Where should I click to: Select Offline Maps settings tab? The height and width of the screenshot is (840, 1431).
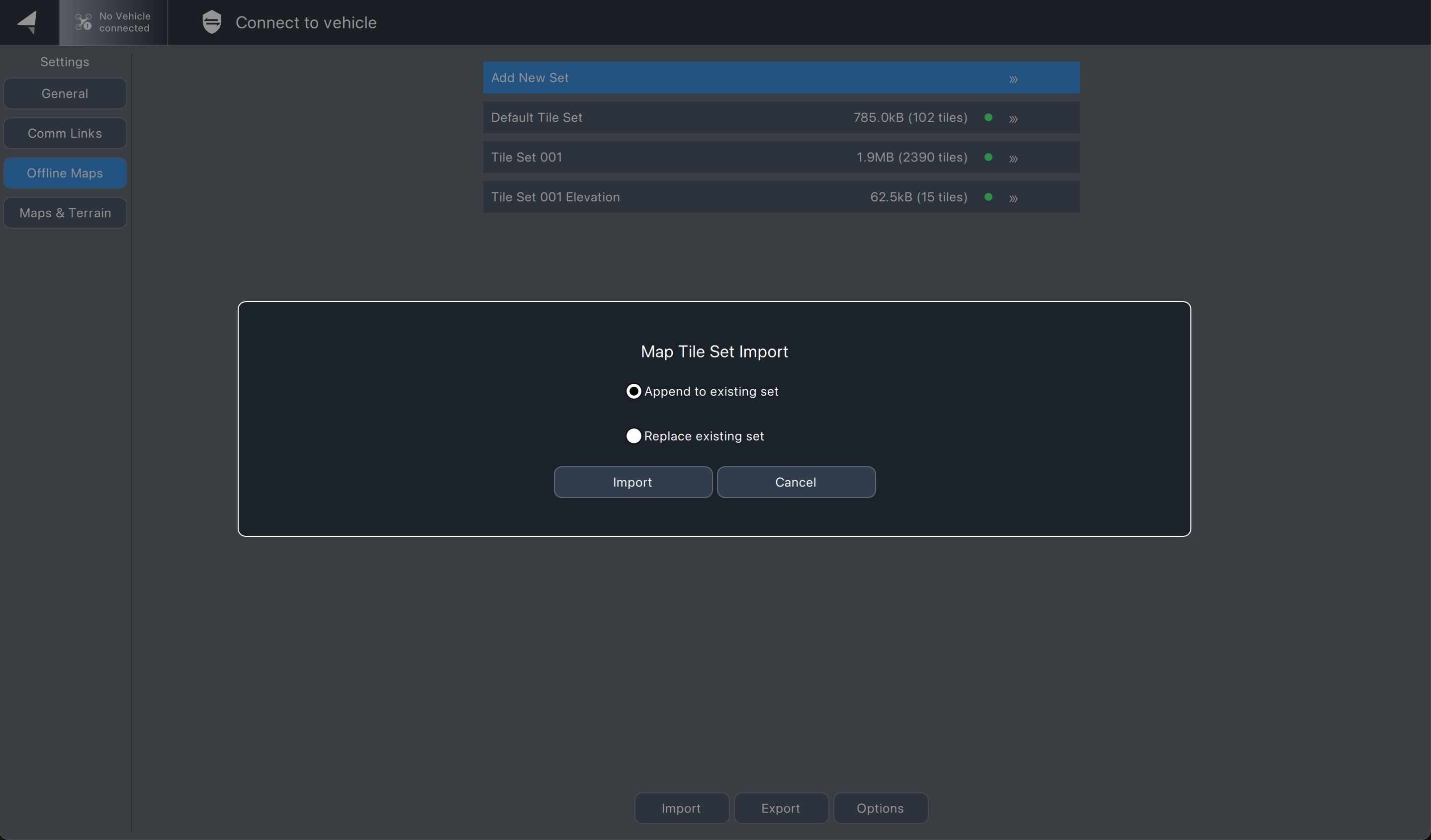click(x=65, y=173)
